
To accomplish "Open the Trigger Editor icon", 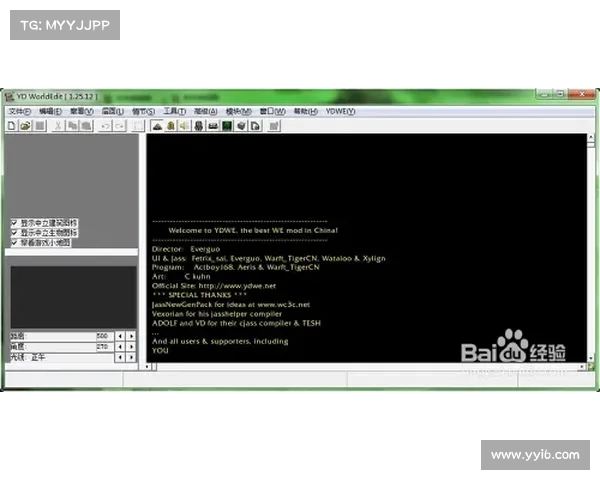I will (x=171, y=126).
